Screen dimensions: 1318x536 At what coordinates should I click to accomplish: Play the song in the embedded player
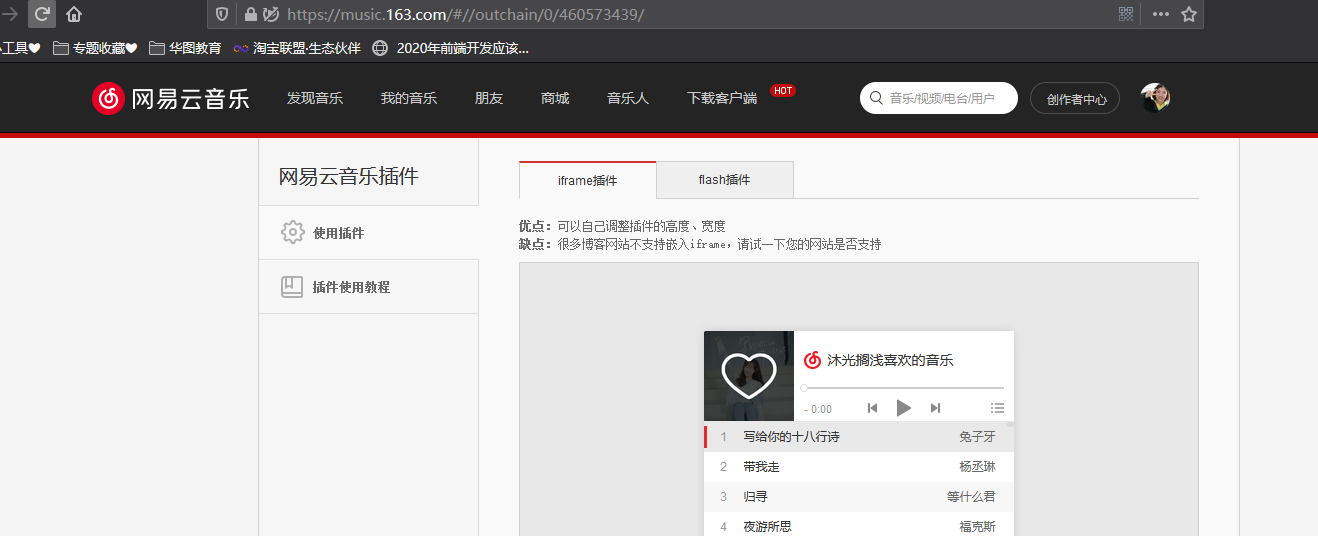903,408
